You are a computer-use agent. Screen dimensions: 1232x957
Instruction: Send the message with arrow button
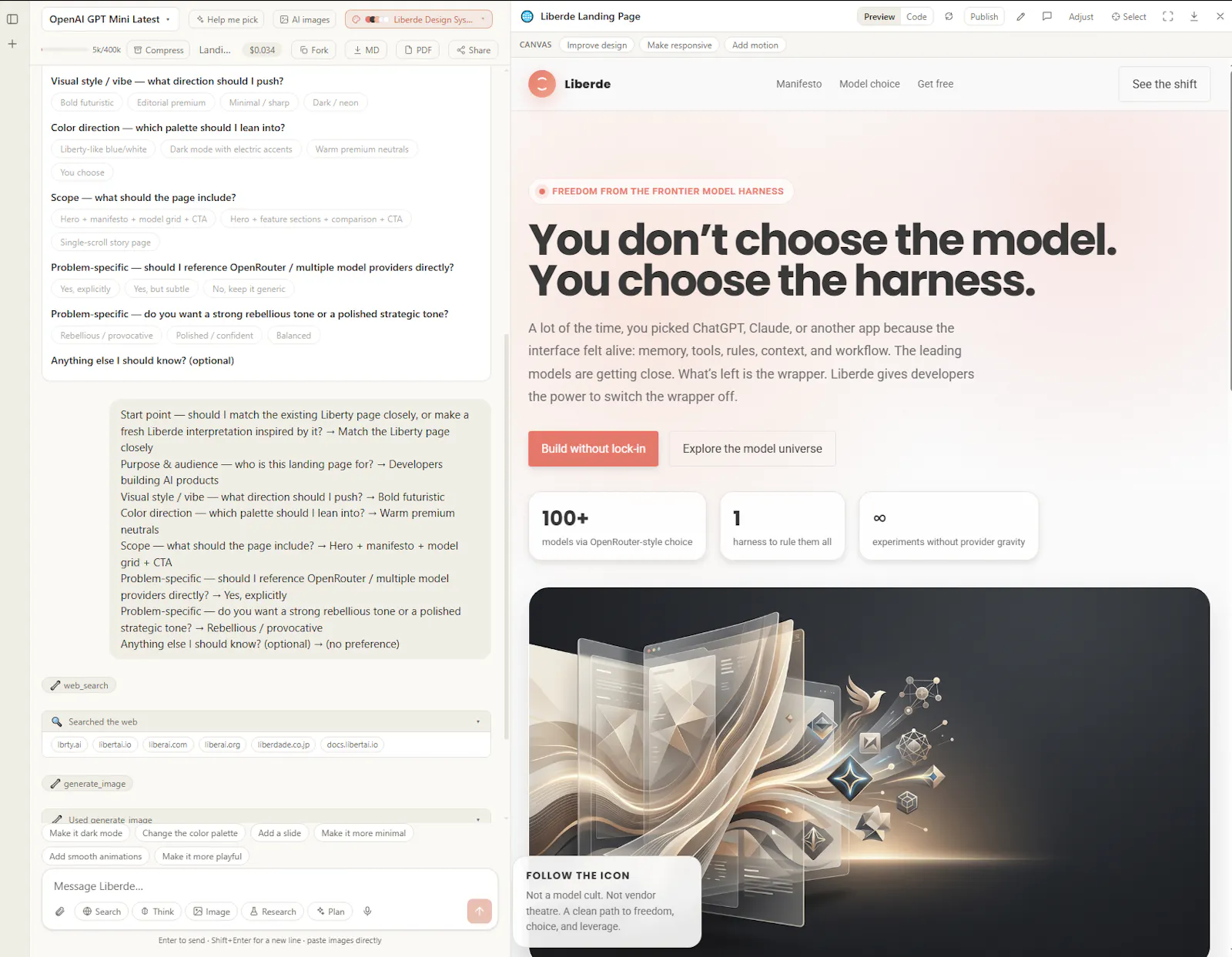pos(479,911)
